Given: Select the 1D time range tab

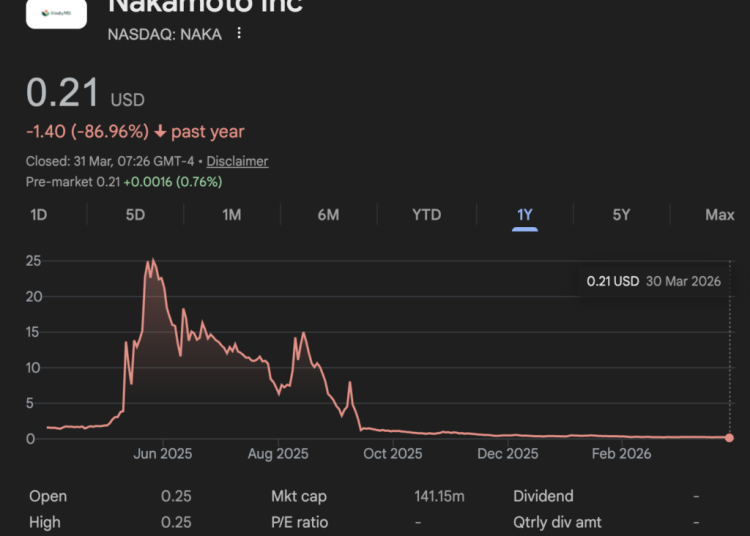Looking at the screenshot, I should click(x=39, y=215).
